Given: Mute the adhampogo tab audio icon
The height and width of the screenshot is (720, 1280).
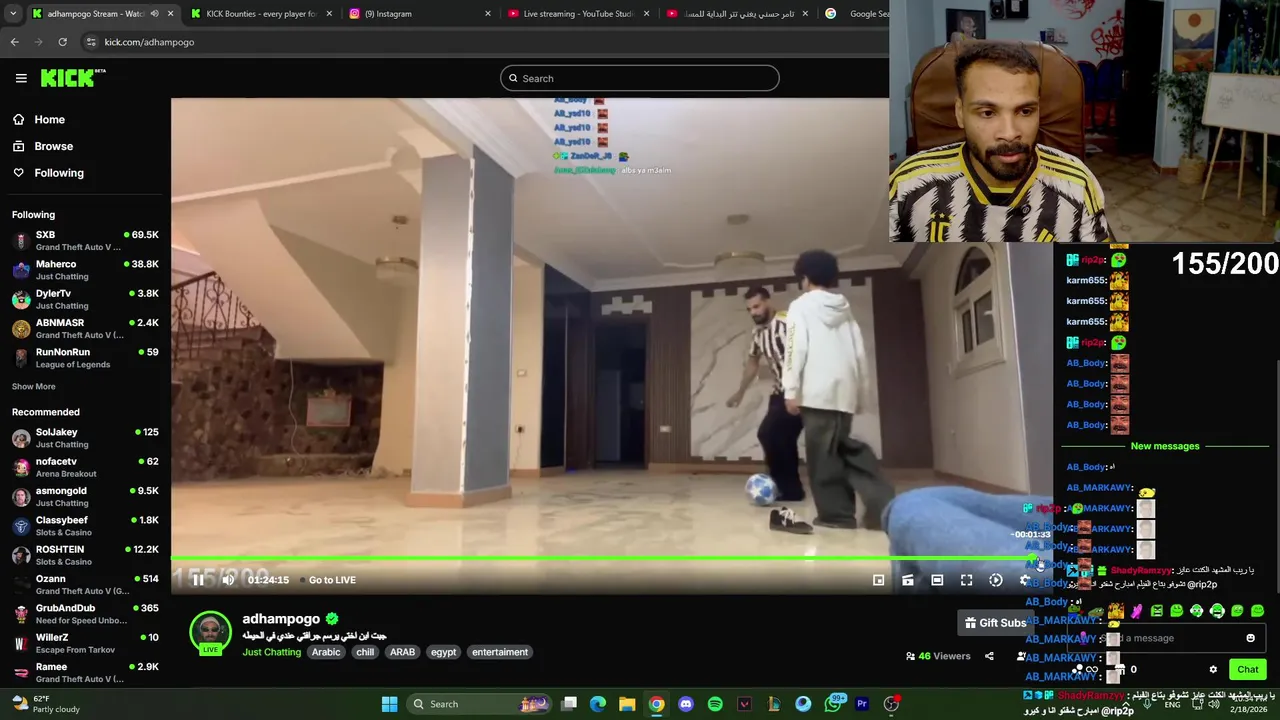Looking at the screenshot, I should click(154, 14).
